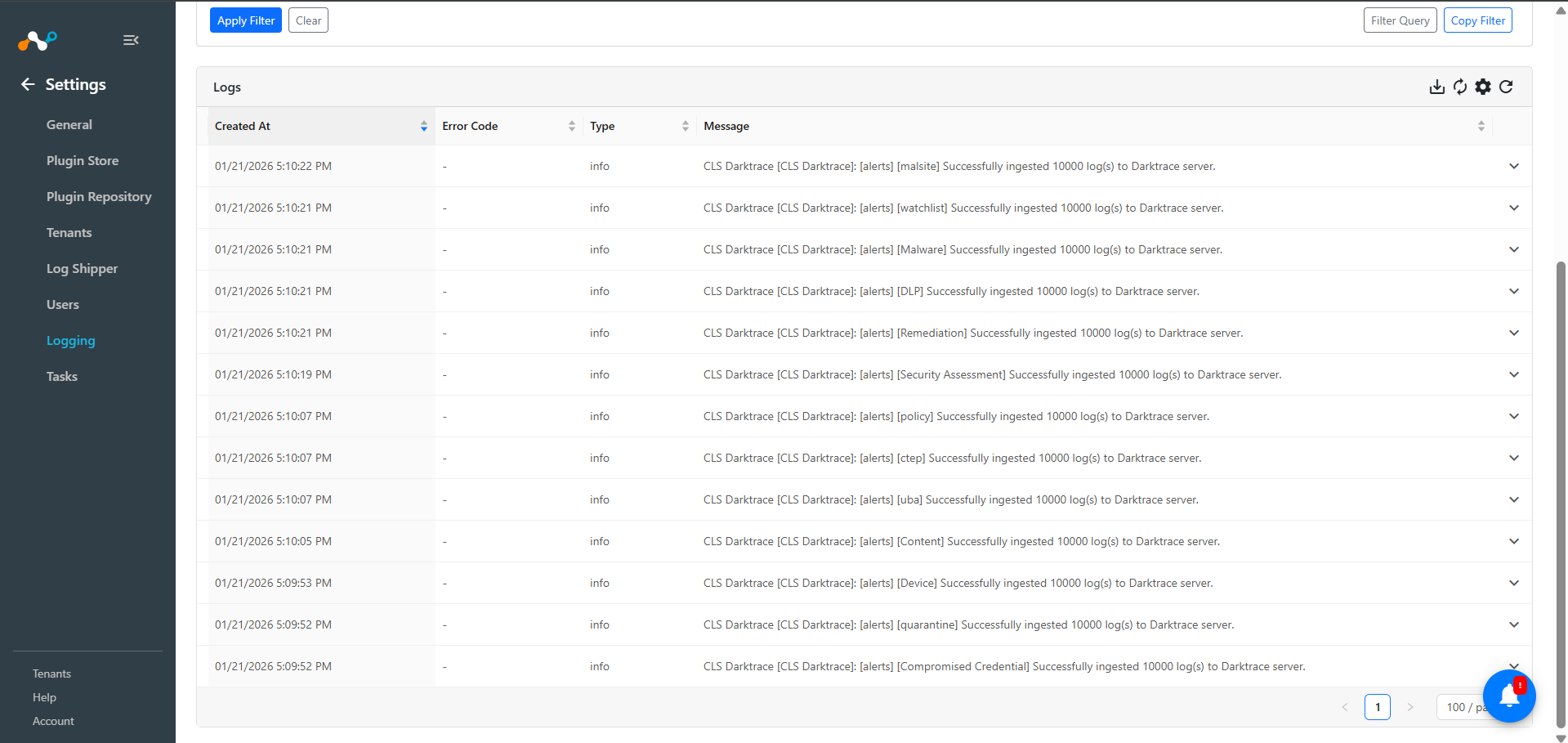
Task: Expand the malsite log row
Action: pyautogui.click(x=1513, y=167)
